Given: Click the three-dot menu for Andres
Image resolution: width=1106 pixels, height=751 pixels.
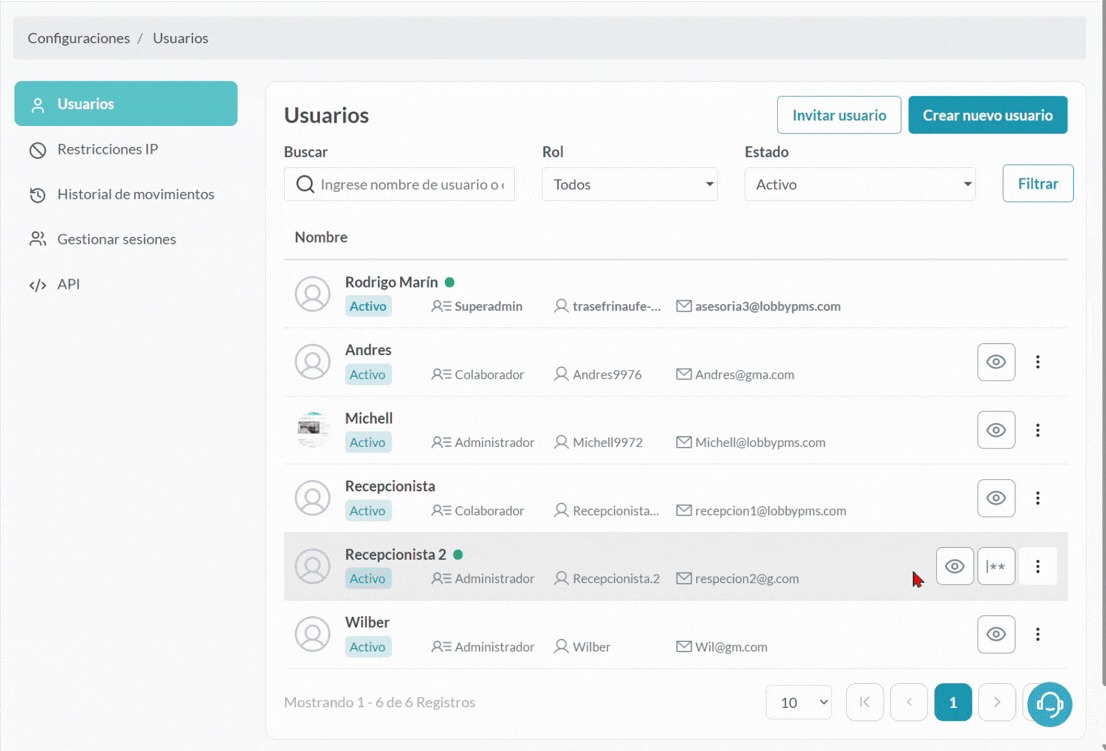Looking at the screenshot, I should (1037, 362).
